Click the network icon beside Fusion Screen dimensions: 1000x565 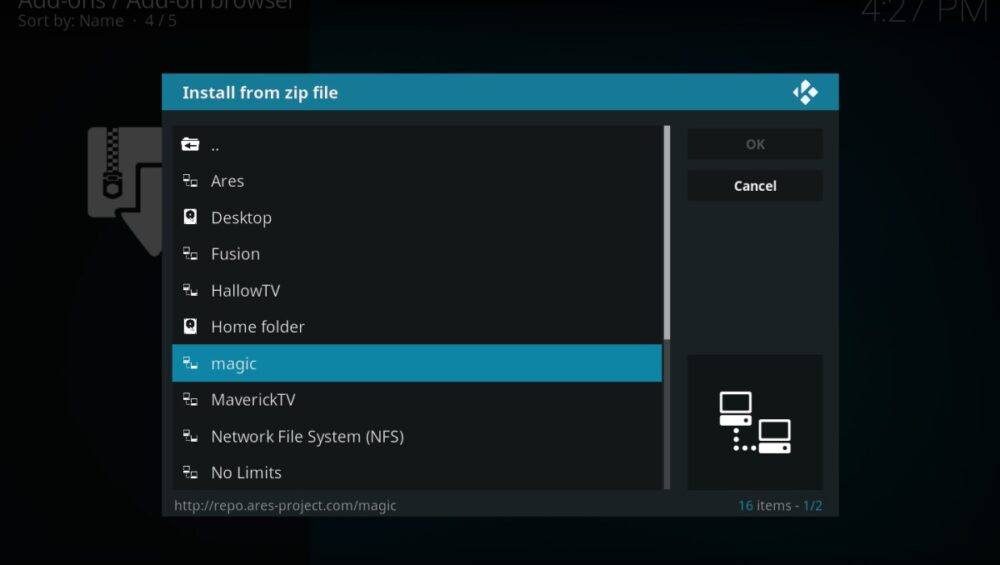190,254
